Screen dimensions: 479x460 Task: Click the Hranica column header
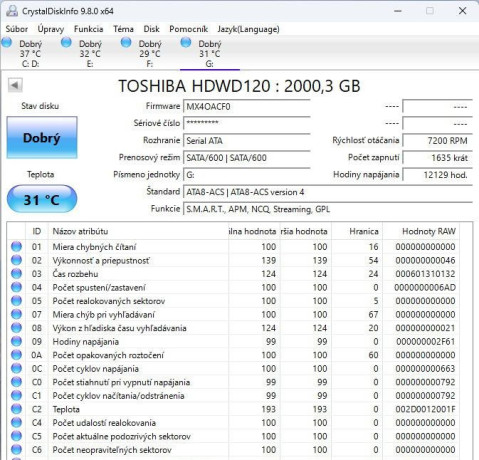pos(357,231)
